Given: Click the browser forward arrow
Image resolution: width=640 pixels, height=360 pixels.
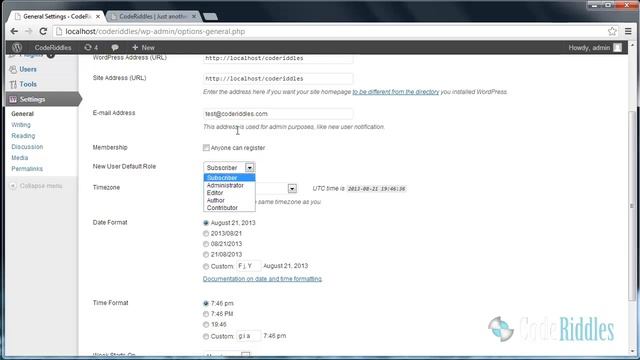Looking at the screenshot, I should (28, 31).
